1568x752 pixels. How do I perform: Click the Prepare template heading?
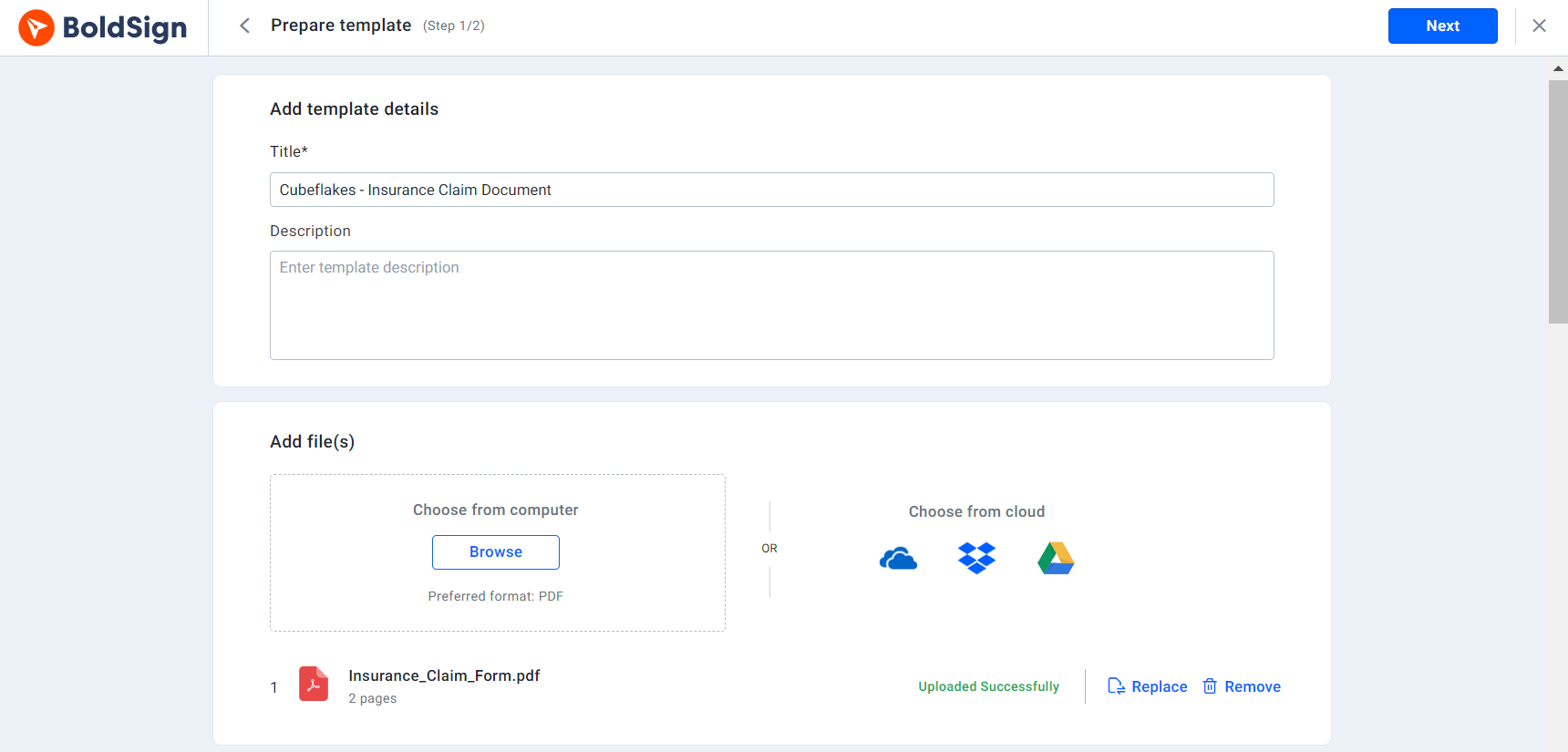tap(341, 26)
